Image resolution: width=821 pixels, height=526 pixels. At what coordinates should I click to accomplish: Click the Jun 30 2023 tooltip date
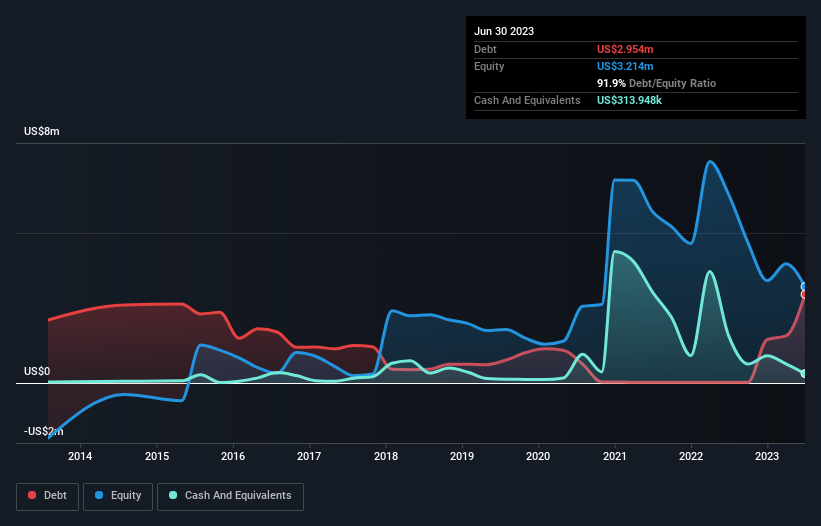[x=504, y=31]
